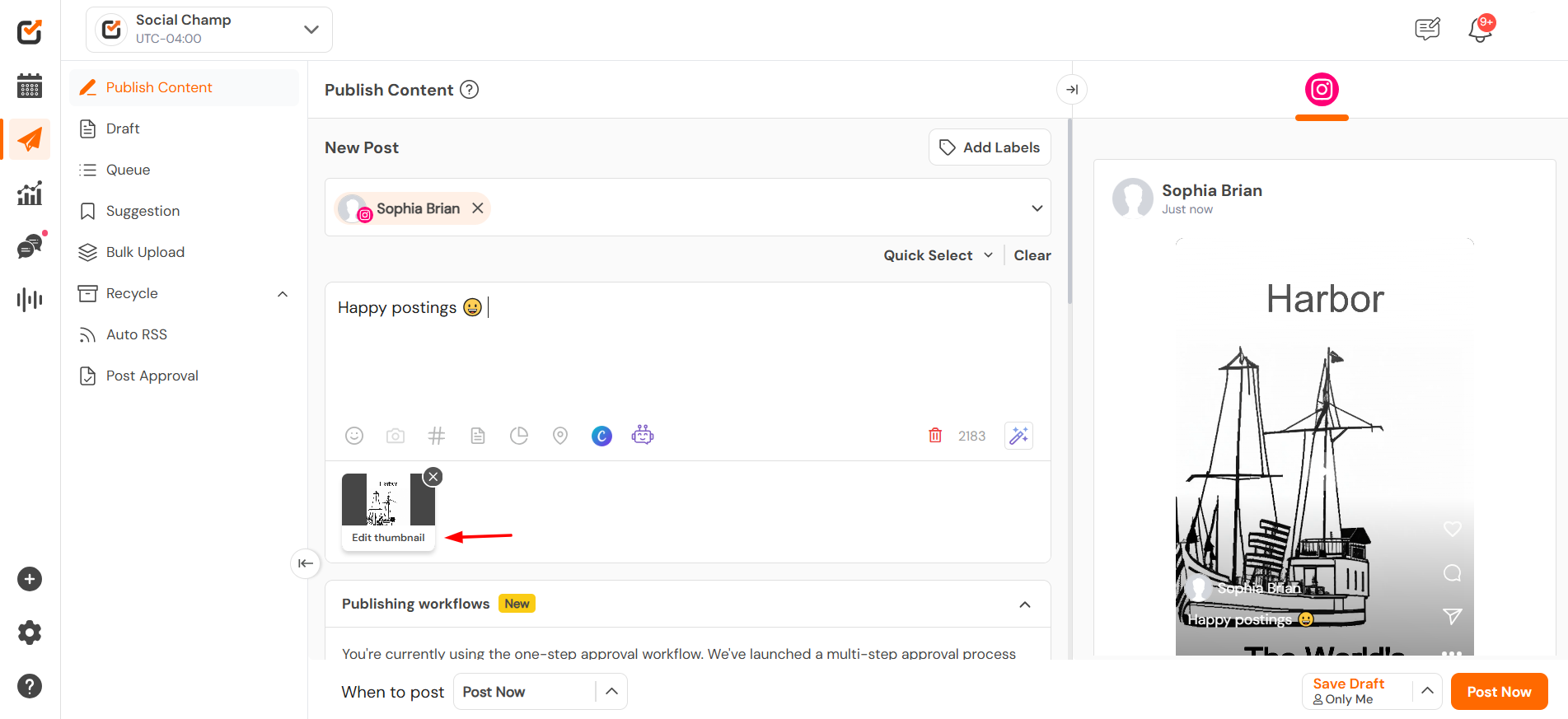Click the location pin icon
Viewport: 1568px width, 719px height.
[560, 436]
